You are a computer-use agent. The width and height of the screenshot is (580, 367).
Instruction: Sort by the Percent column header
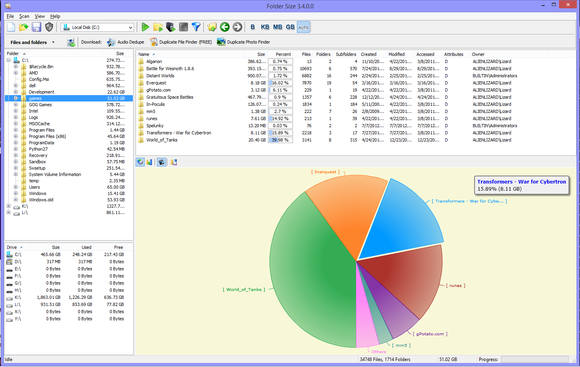click(280, 54)
